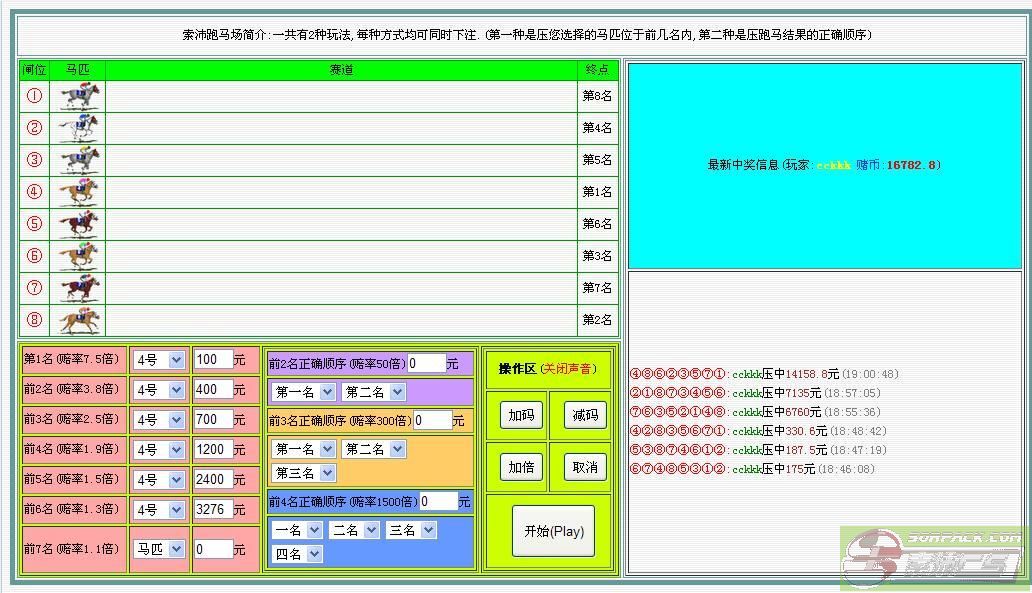Toggle sound off via 关闭声音
This screenshot has width=1032, height=593.
tap(567, 369)
